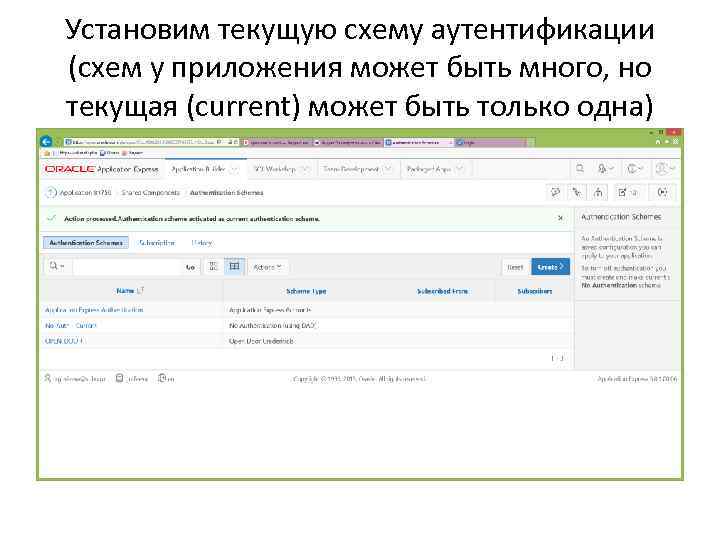Image resolution: width=720 pixels, height=540 pixels.
Task: Click the utilities tool icon in breadcrumb toolbar
Action: (x=577, y=192)
